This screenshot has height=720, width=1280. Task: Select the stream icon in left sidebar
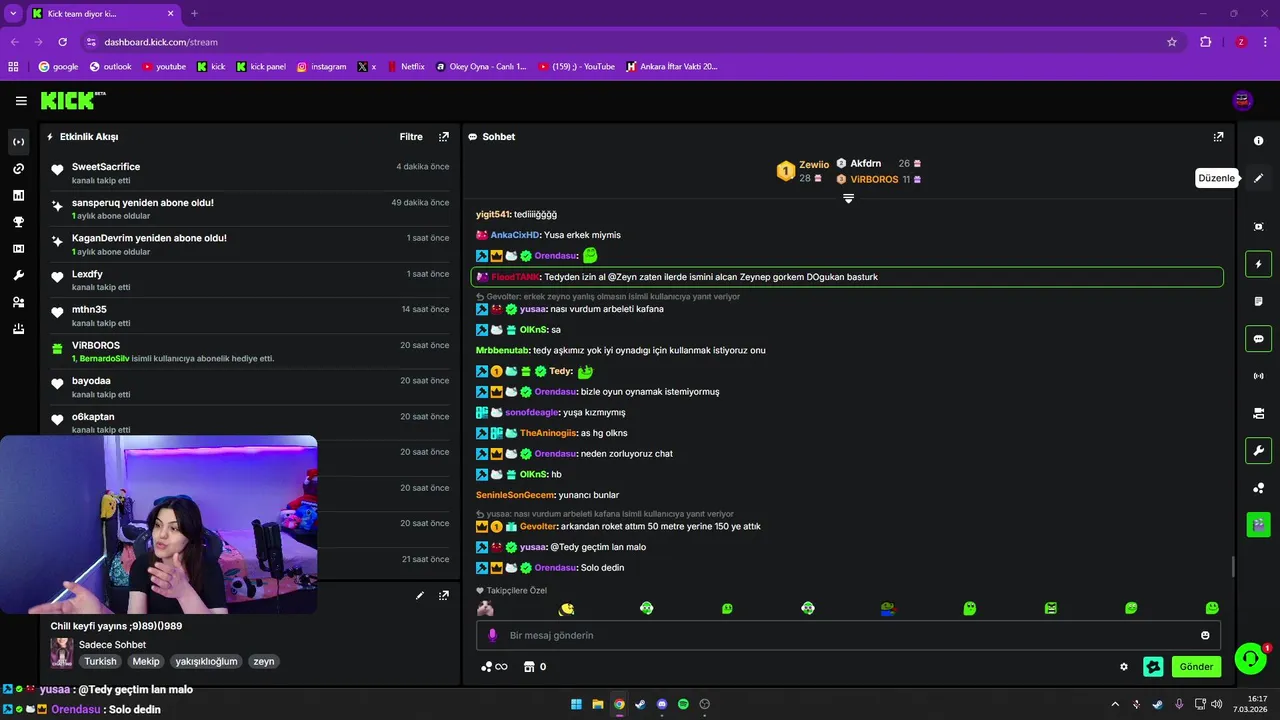point(18,142)
